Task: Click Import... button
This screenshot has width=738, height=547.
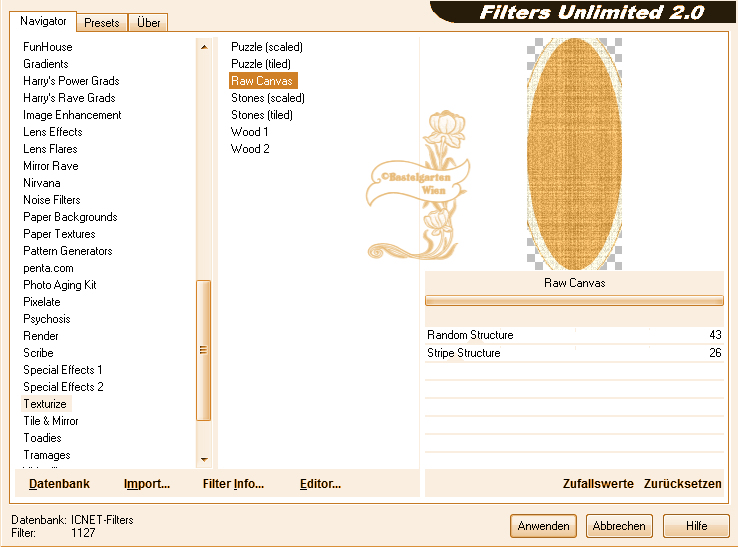Action: pos(147,484)
